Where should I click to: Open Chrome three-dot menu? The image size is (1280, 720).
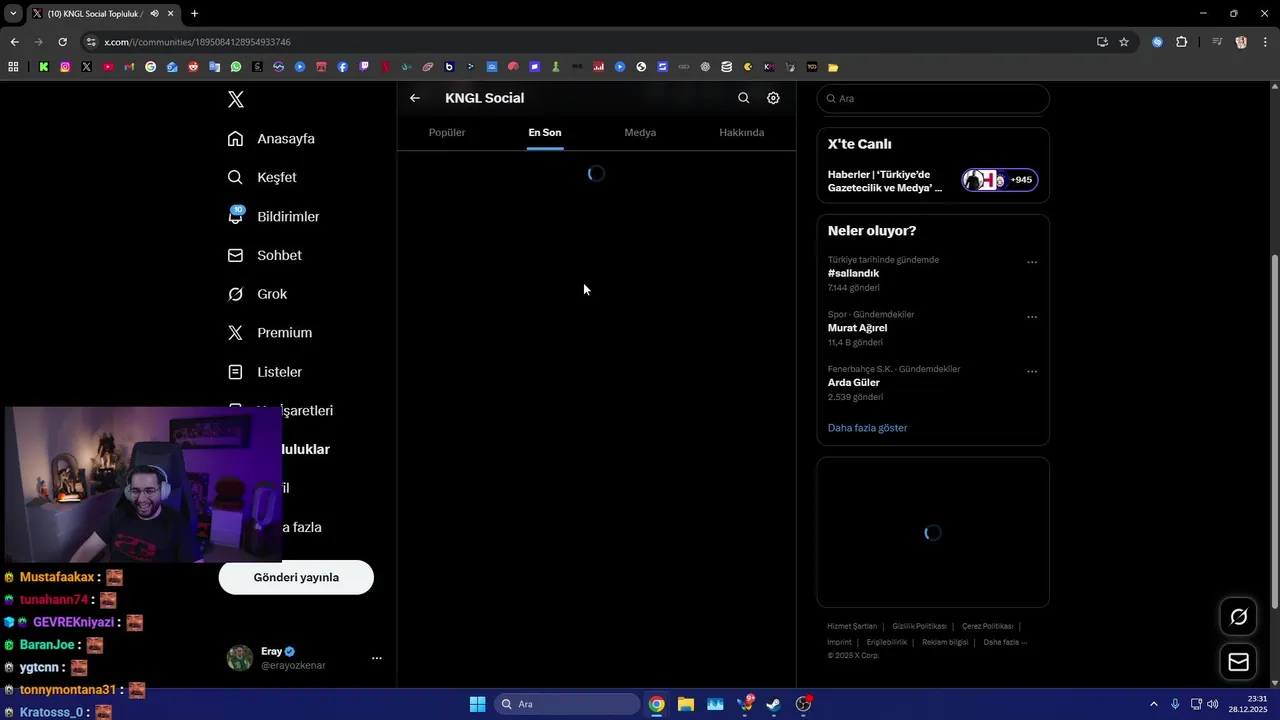tap(1265, 42)
